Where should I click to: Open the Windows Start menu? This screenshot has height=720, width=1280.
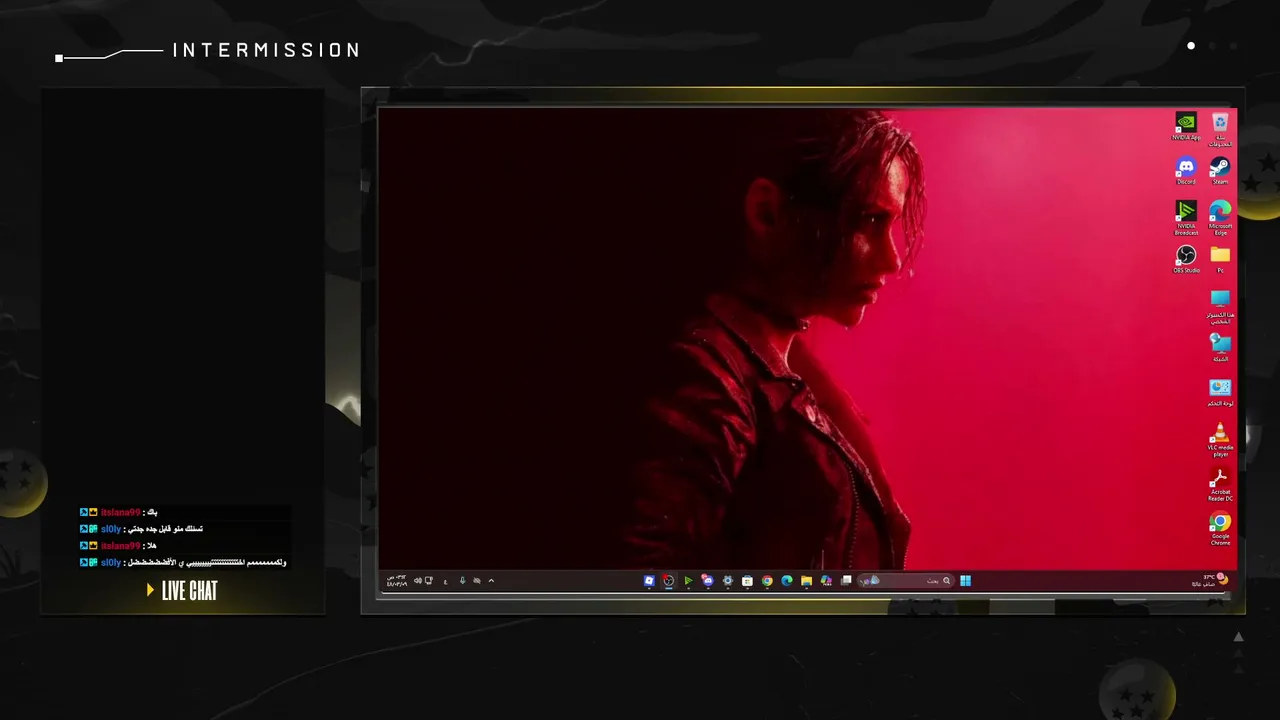(x=965, y=580)
